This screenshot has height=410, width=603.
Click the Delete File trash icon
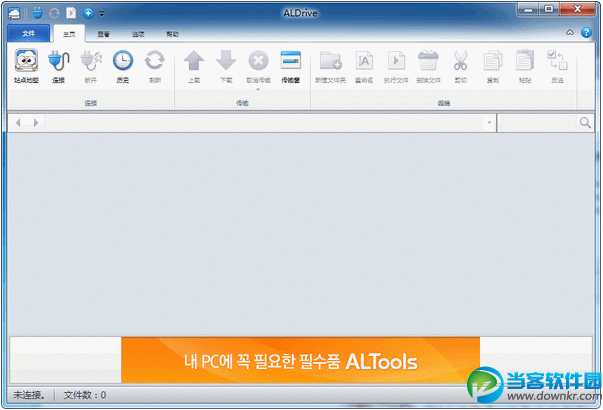click(428, 60)
